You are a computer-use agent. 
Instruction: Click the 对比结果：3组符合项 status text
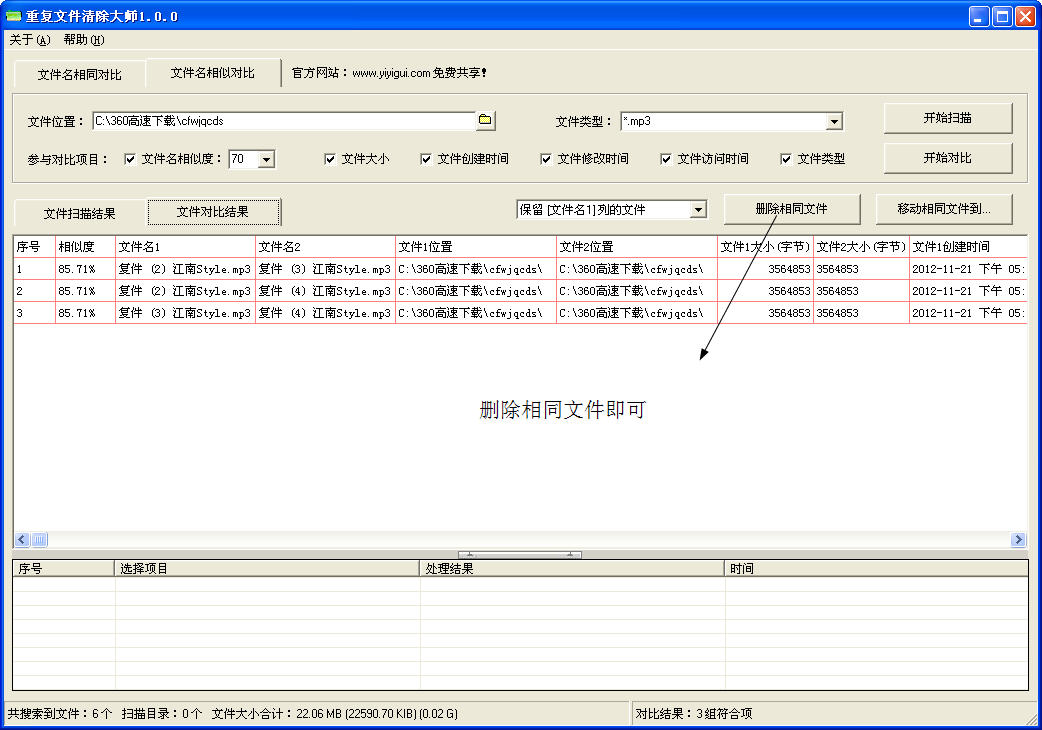pyautogui.click(x=693, y=713)
